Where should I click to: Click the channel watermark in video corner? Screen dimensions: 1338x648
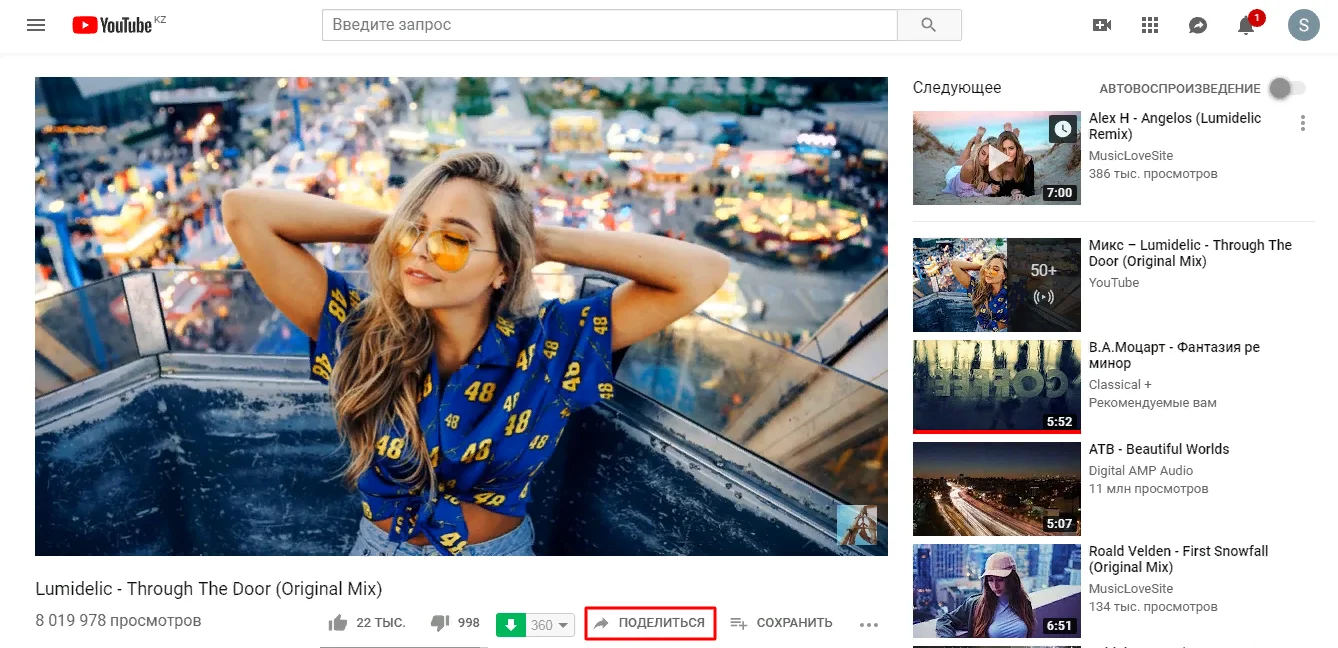coord(857,525)
